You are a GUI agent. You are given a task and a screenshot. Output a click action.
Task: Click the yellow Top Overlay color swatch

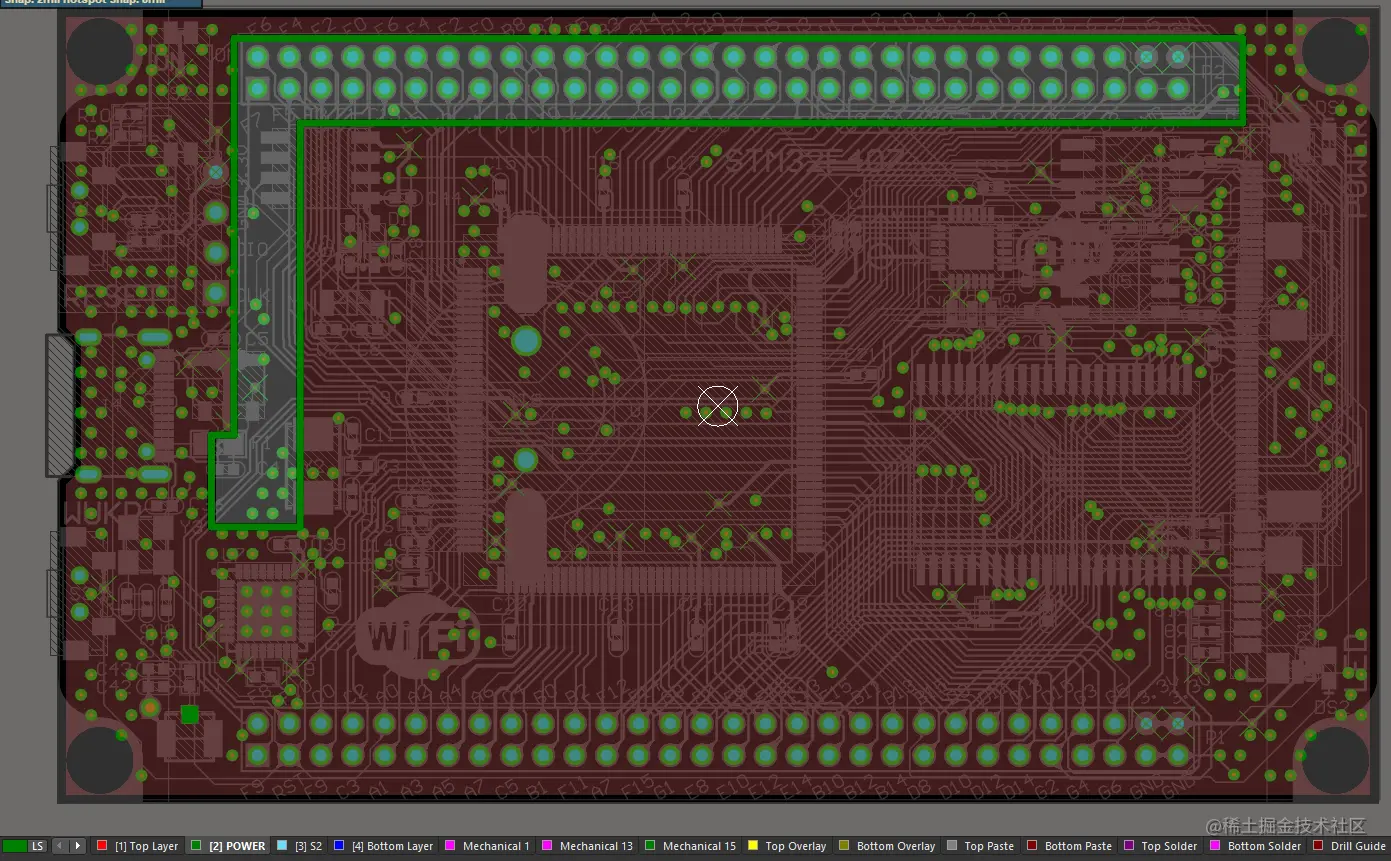(x=753, y=846)
